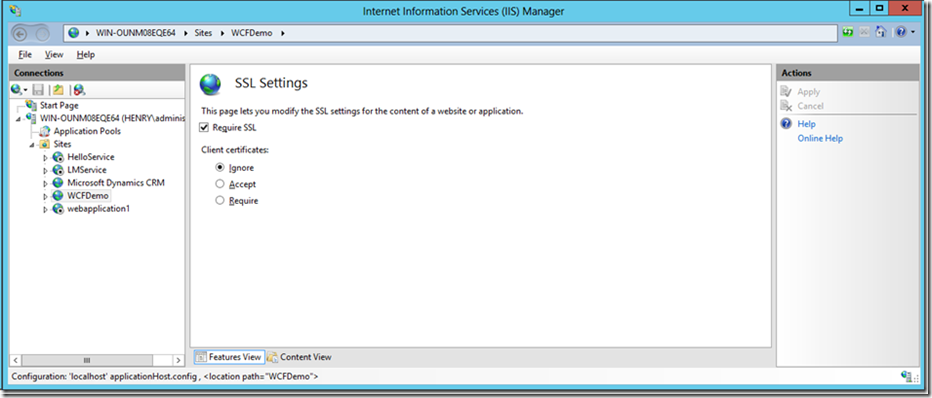Expand the webapplication1 site node

click(46, 209)
